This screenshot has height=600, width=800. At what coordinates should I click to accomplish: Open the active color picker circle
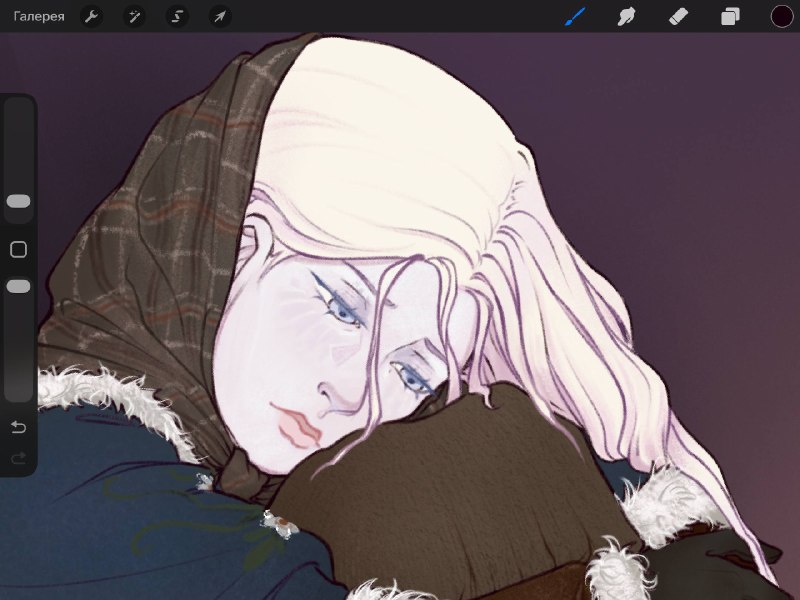[x=782, y=16]
